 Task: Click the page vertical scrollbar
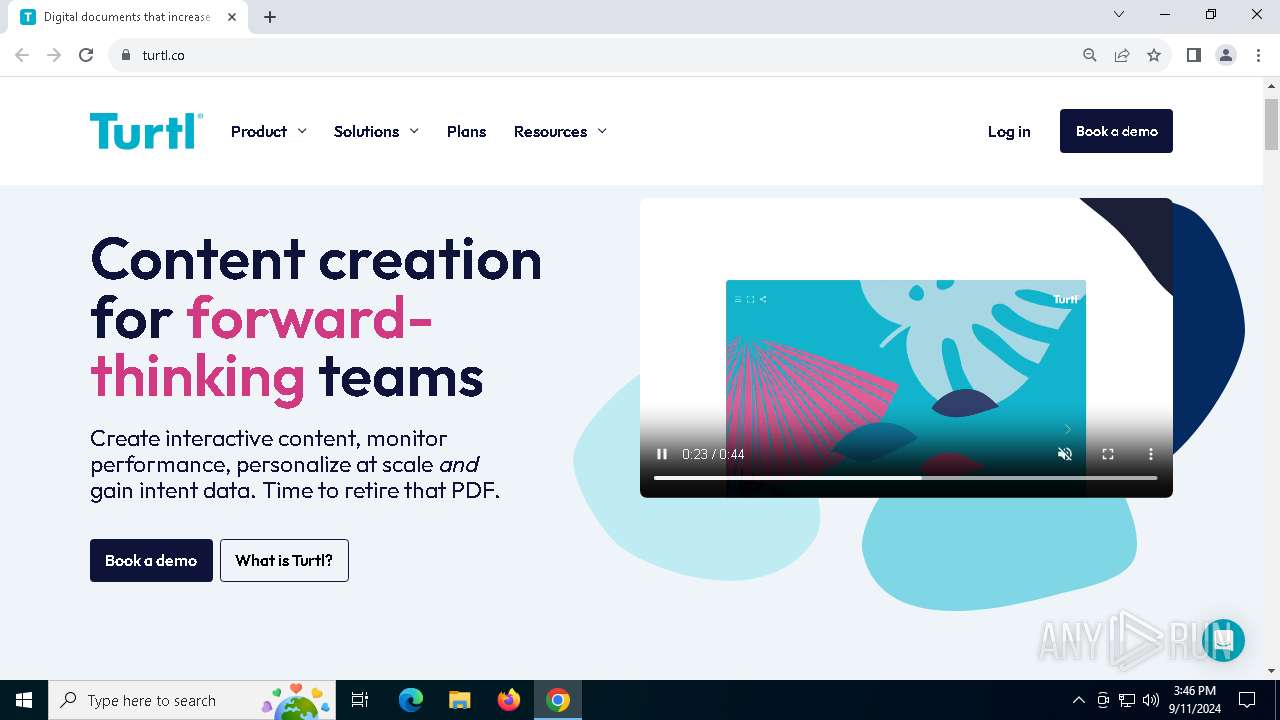coord(1271,124)
